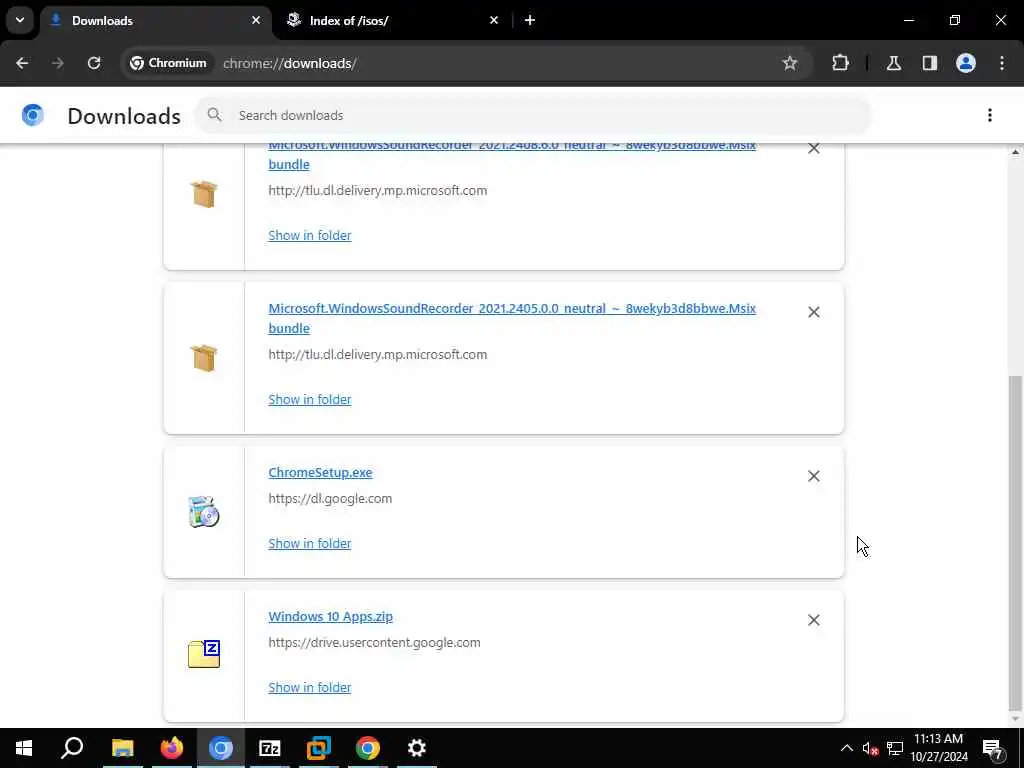Open the Chrome Labs flask icon

click(x=894, y=63)
